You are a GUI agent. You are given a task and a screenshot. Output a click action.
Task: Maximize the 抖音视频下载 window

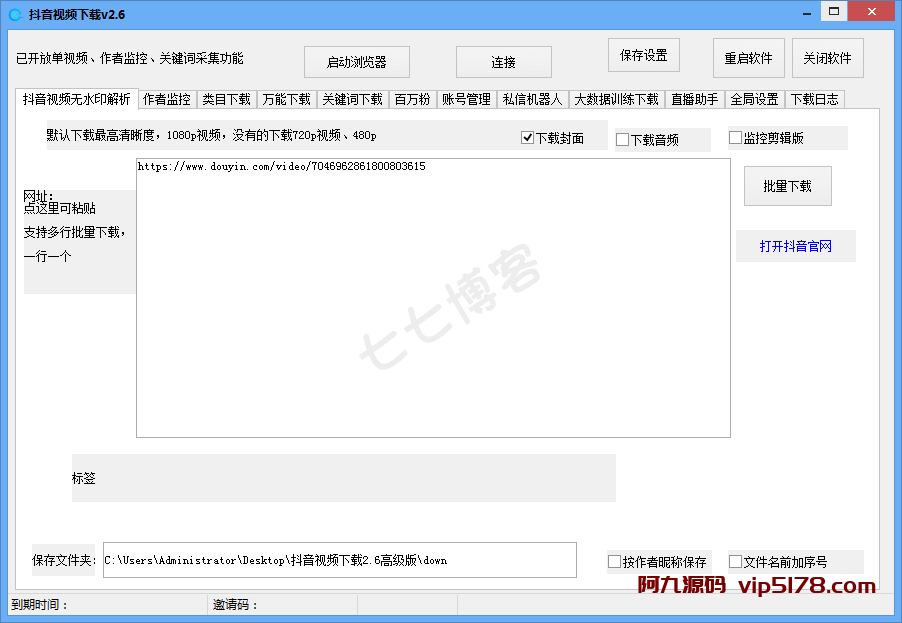834,12
